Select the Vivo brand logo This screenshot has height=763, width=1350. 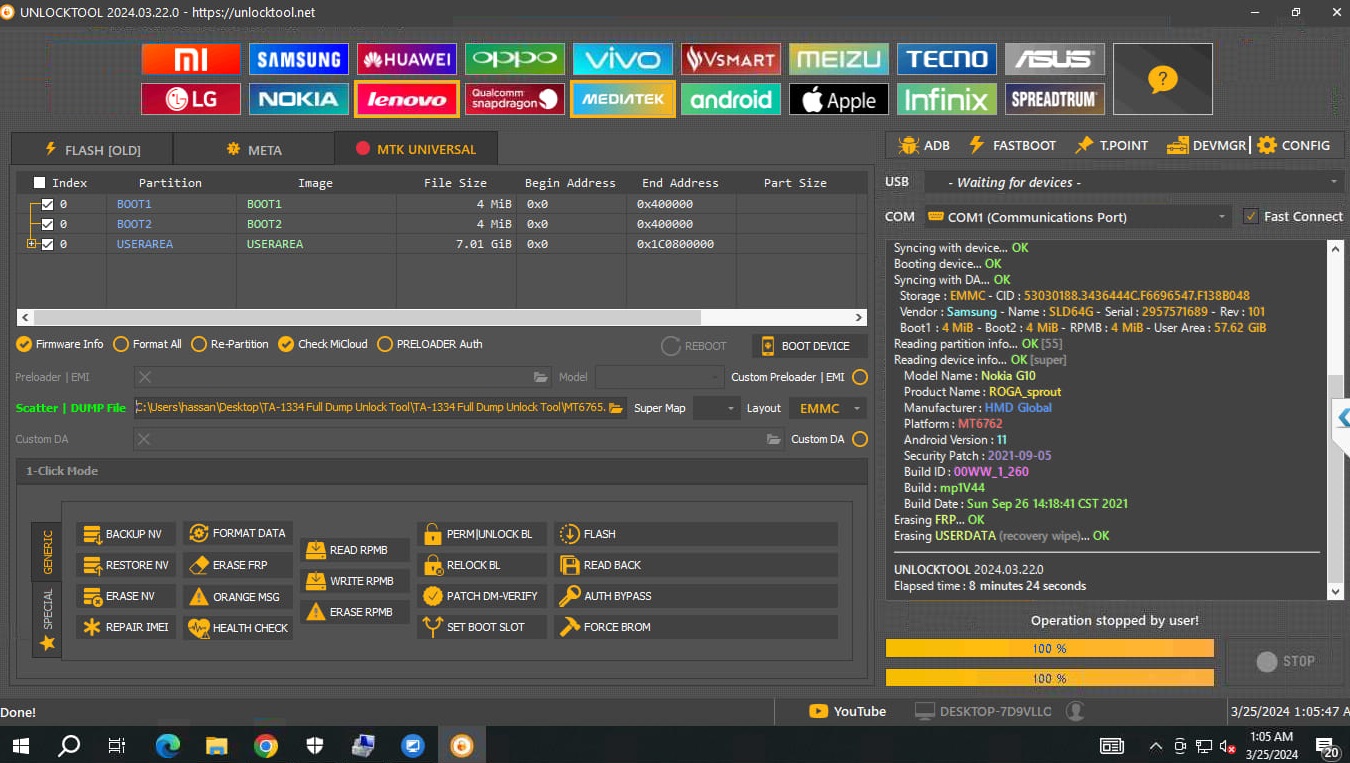(623, 59)
